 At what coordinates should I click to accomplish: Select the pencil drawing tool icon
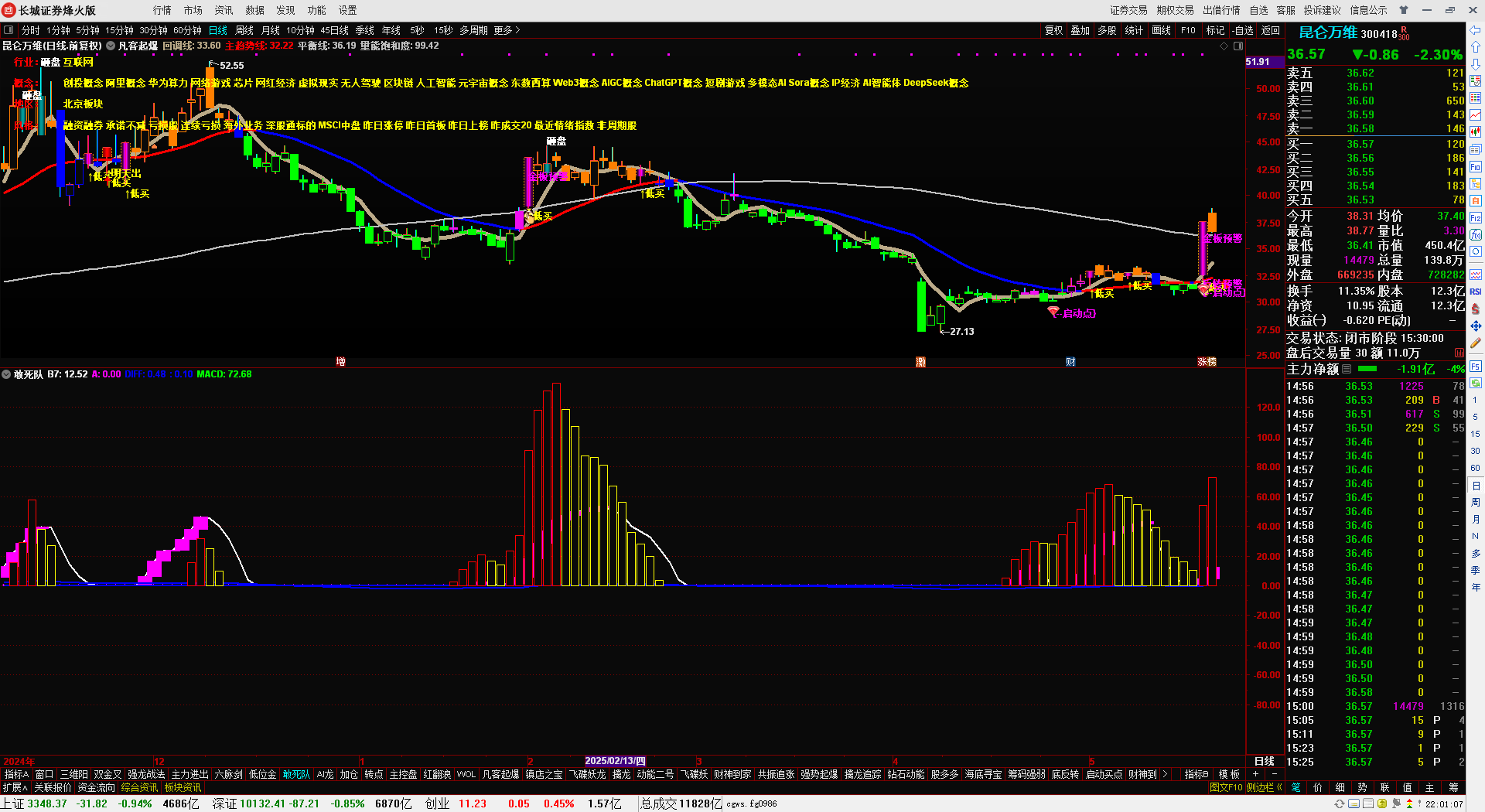(x=1476, y=343)
